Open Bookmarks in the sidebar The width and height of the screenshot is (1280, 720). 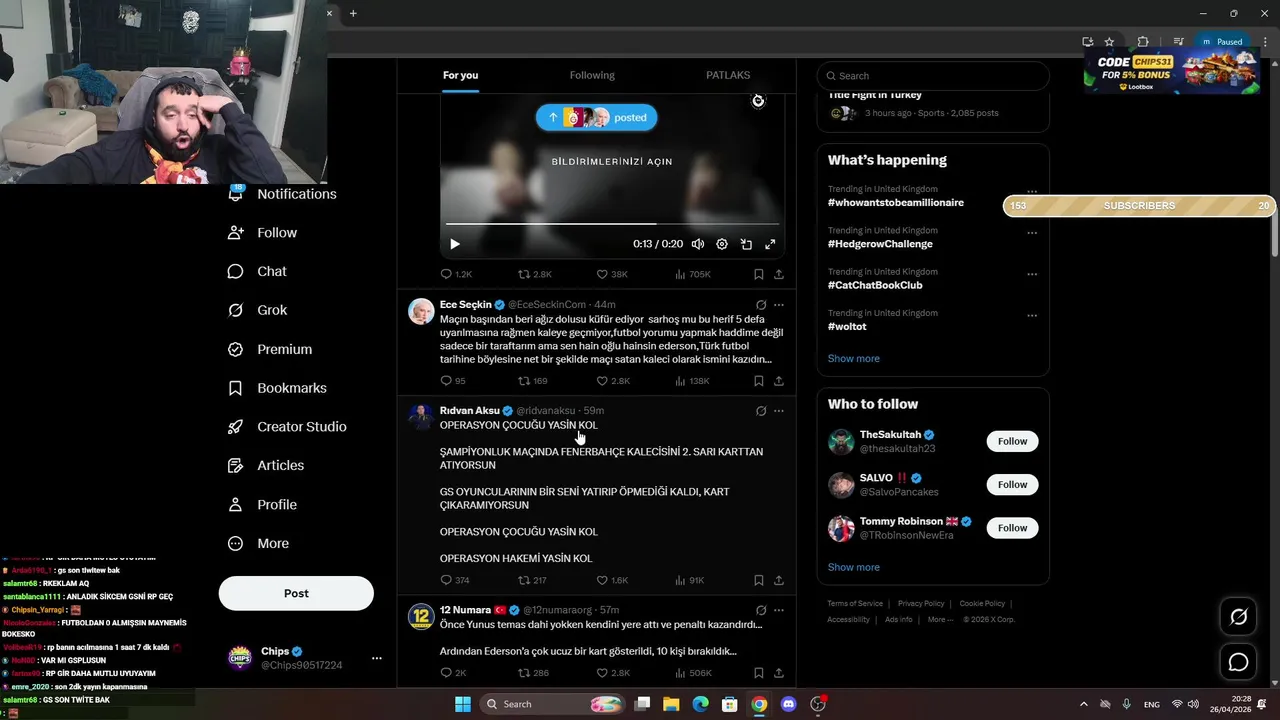coord(277,388)
